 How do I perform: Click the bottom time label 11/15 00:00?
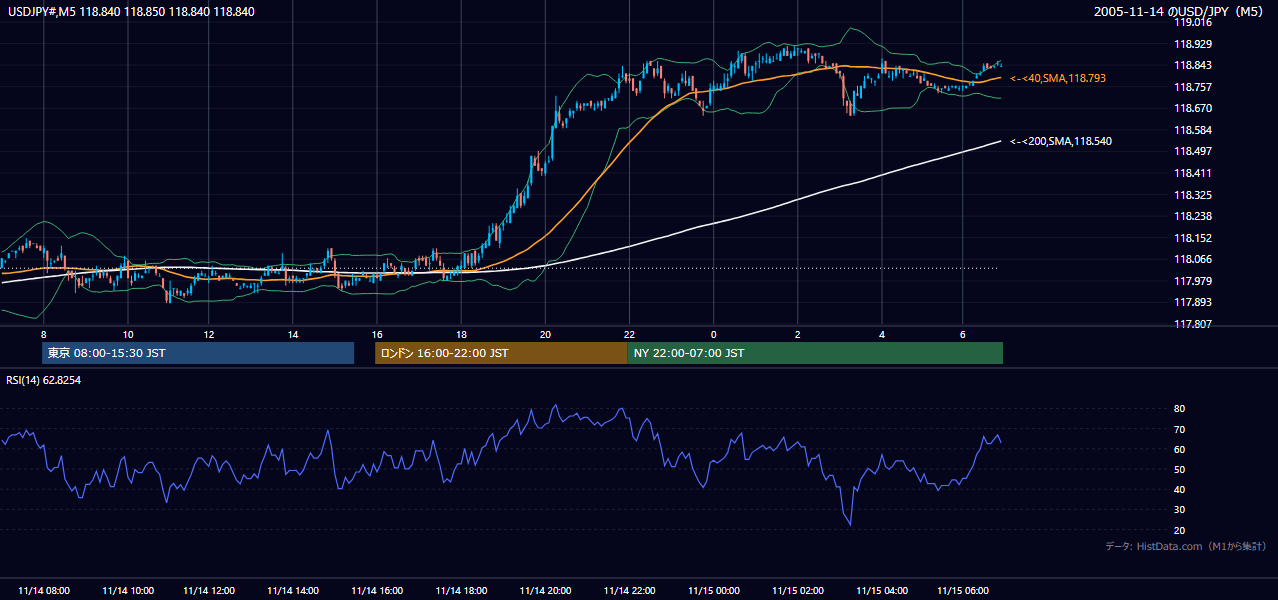click(x=714, y=591)
